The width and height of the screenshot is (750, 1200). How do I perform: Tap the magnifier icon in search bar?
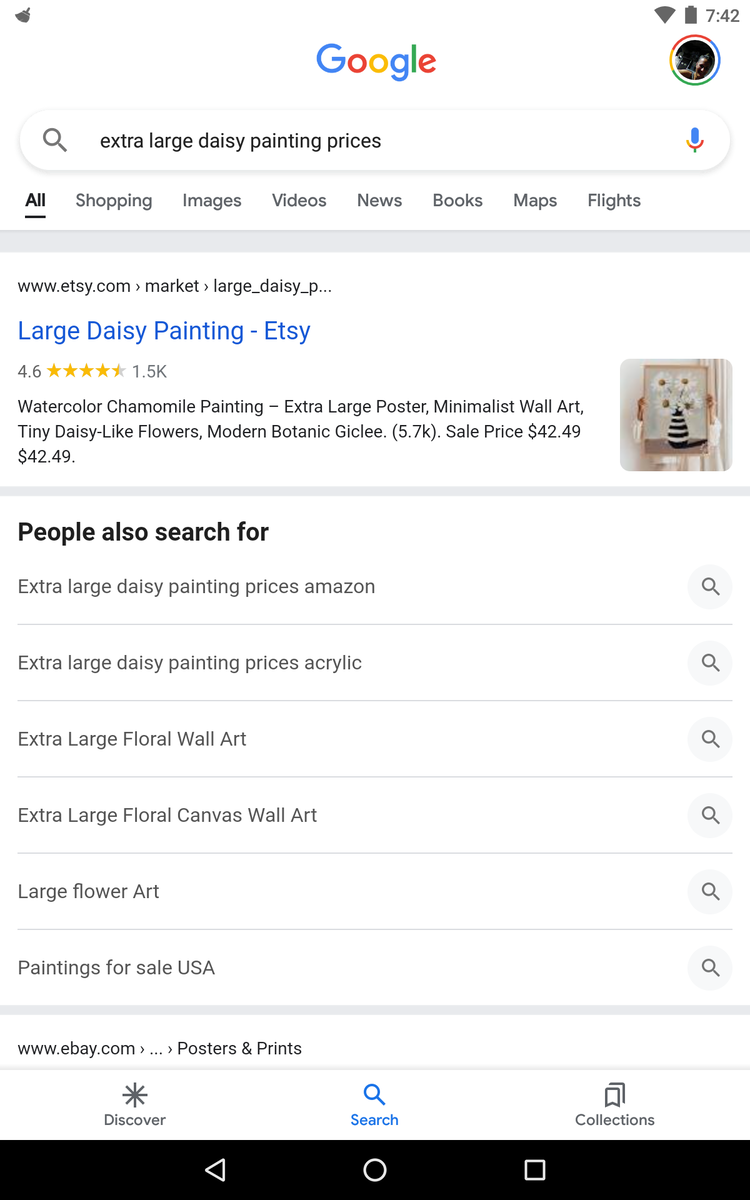tap(55, 141)
